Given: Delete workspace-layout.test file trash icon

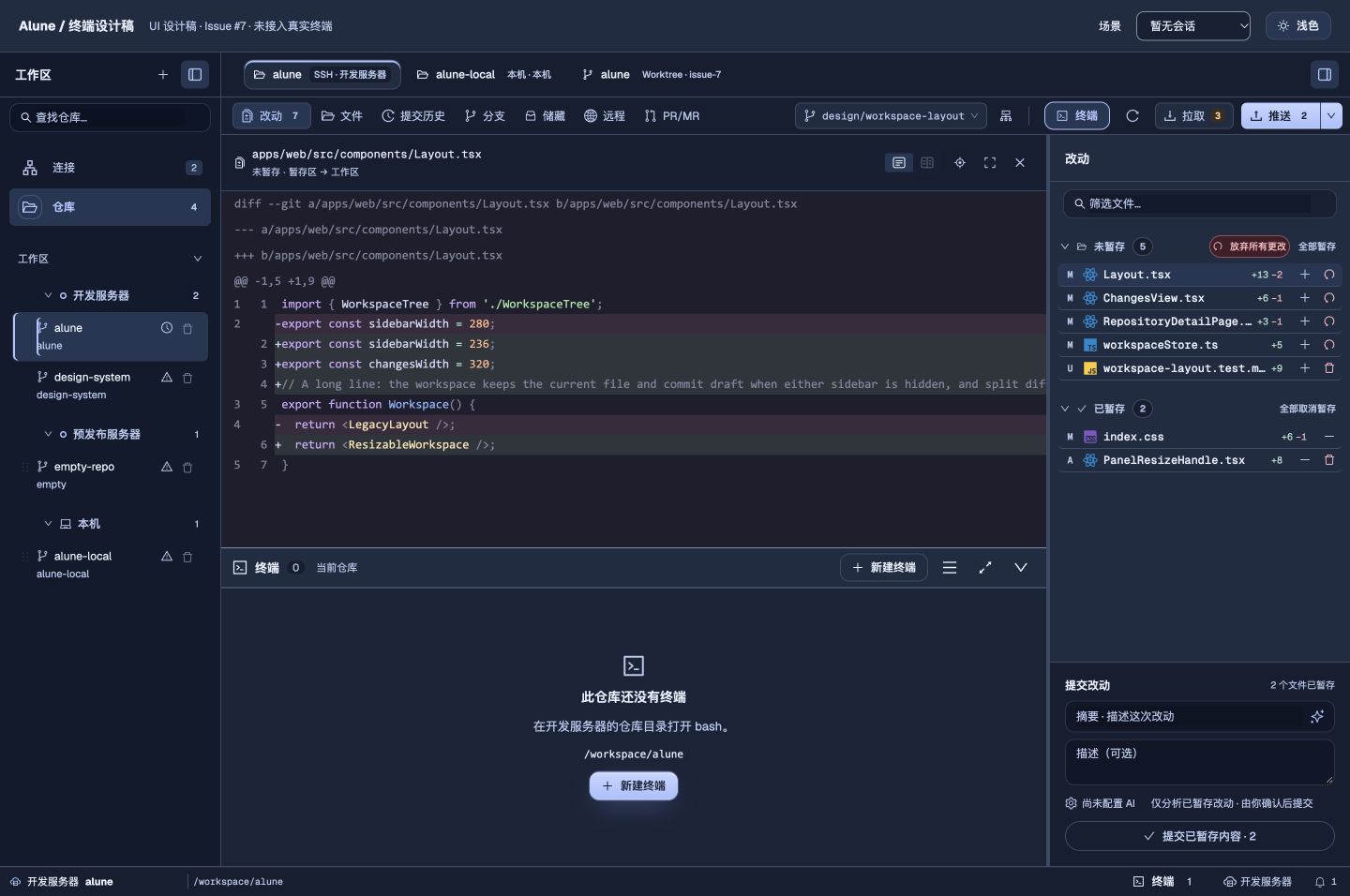Looking at the screenshot, I should click(1328, 368).
